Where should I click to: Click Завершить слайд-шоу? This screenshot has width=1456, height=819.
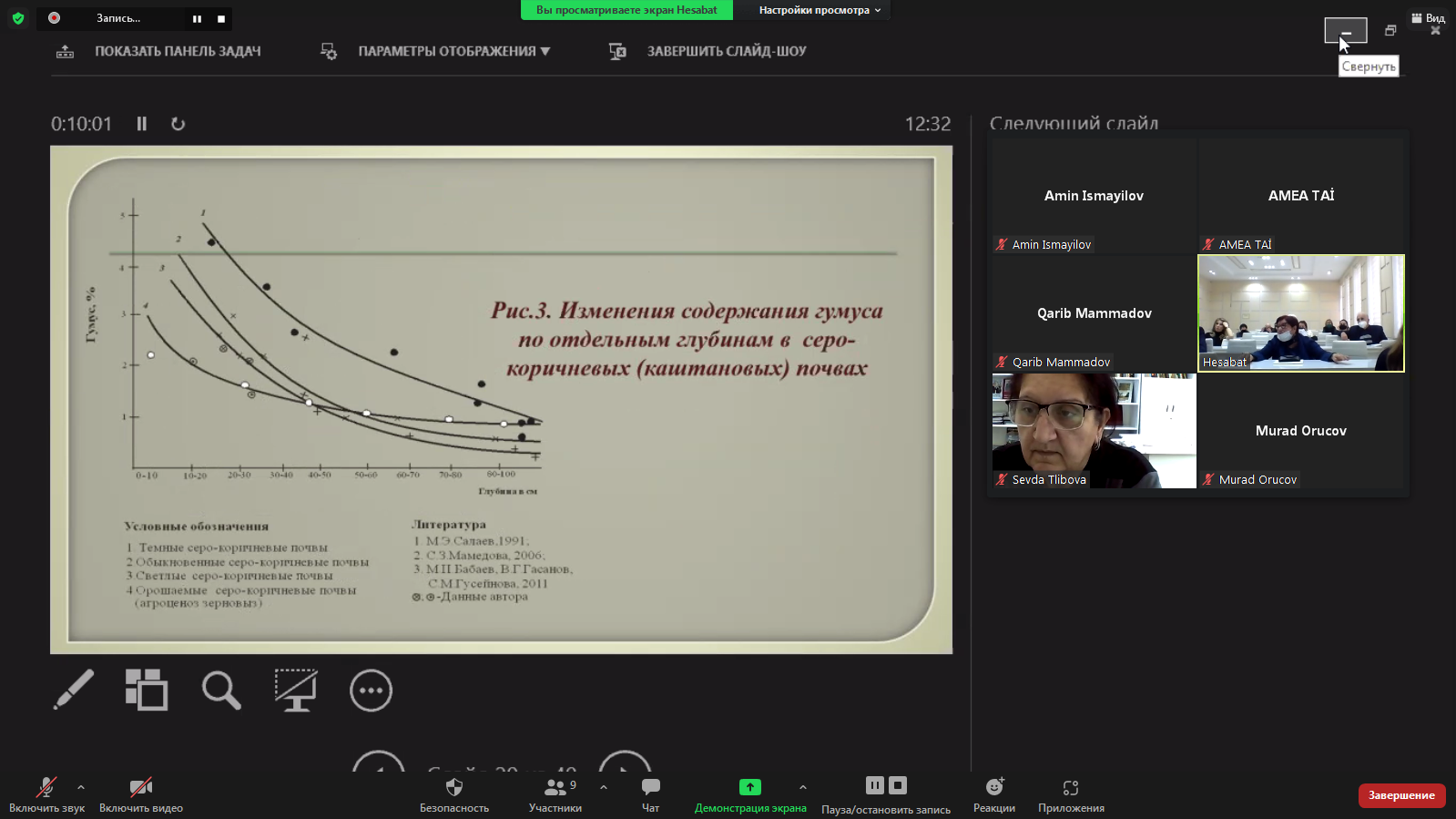tap(708, 51)
